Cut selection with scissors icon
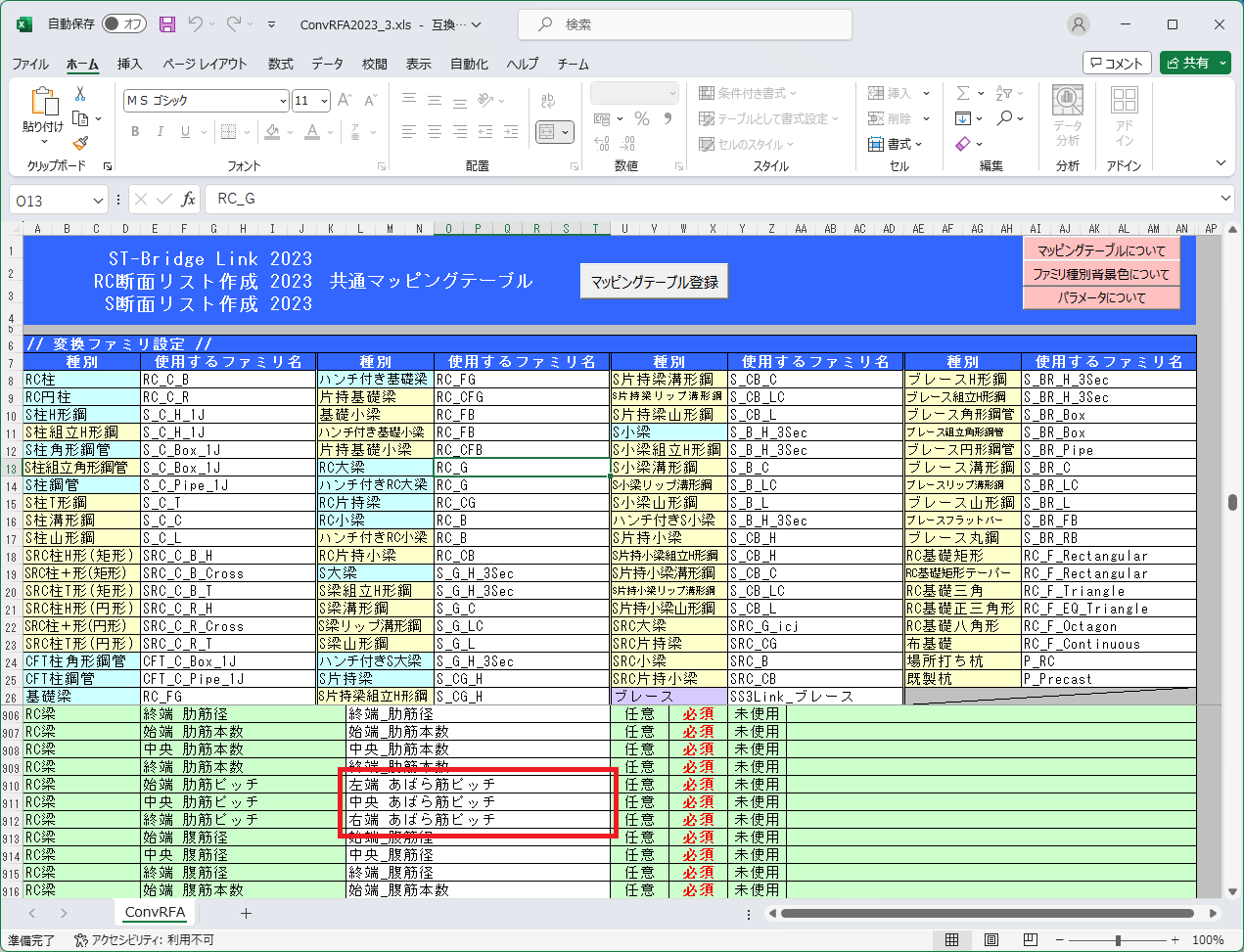The width and height of the screenshot is (1244, 952). (x=80, y=94)
